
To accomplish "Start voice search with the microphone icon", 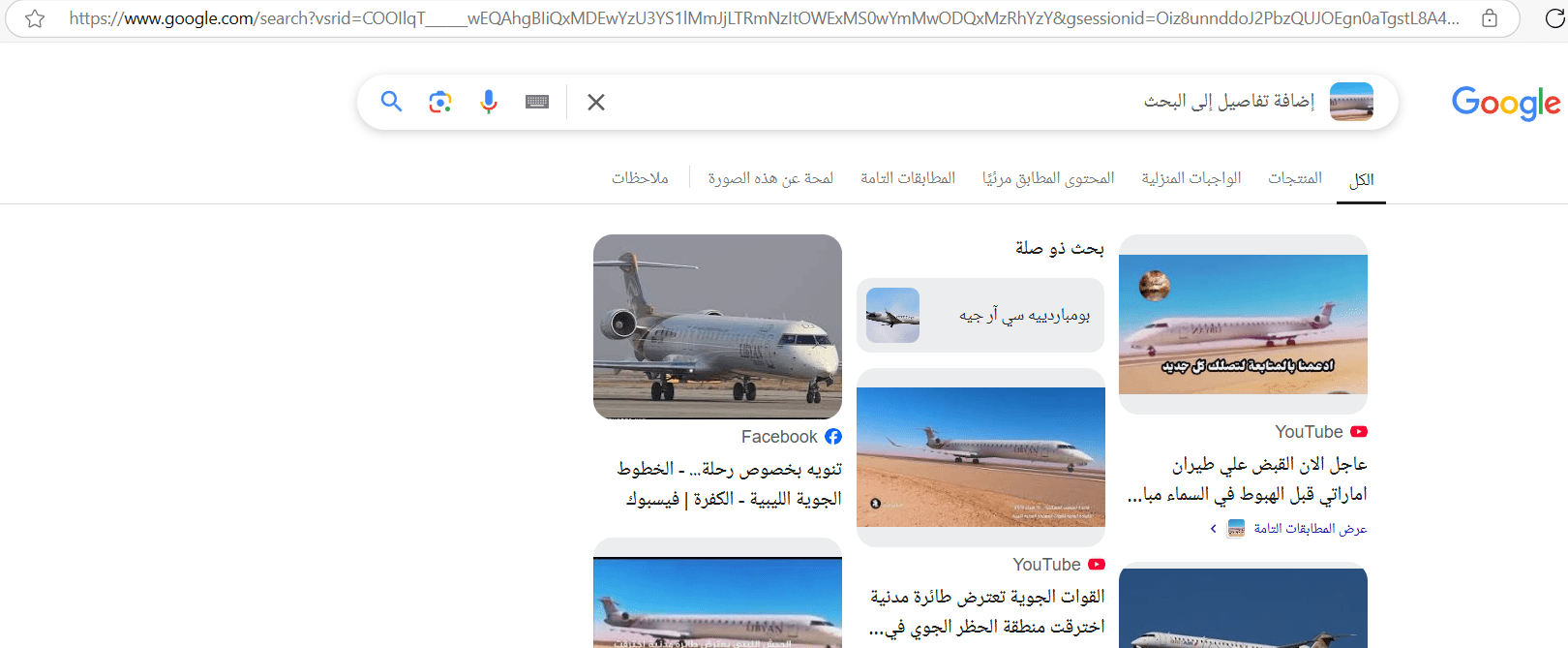I will (x=489, y=102).
